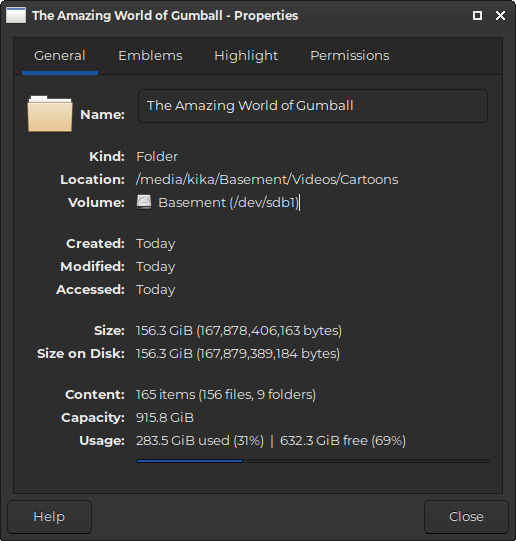The image size is (516, 541).
Task: Click the disk usage progress bar
Action: (313, 461)
